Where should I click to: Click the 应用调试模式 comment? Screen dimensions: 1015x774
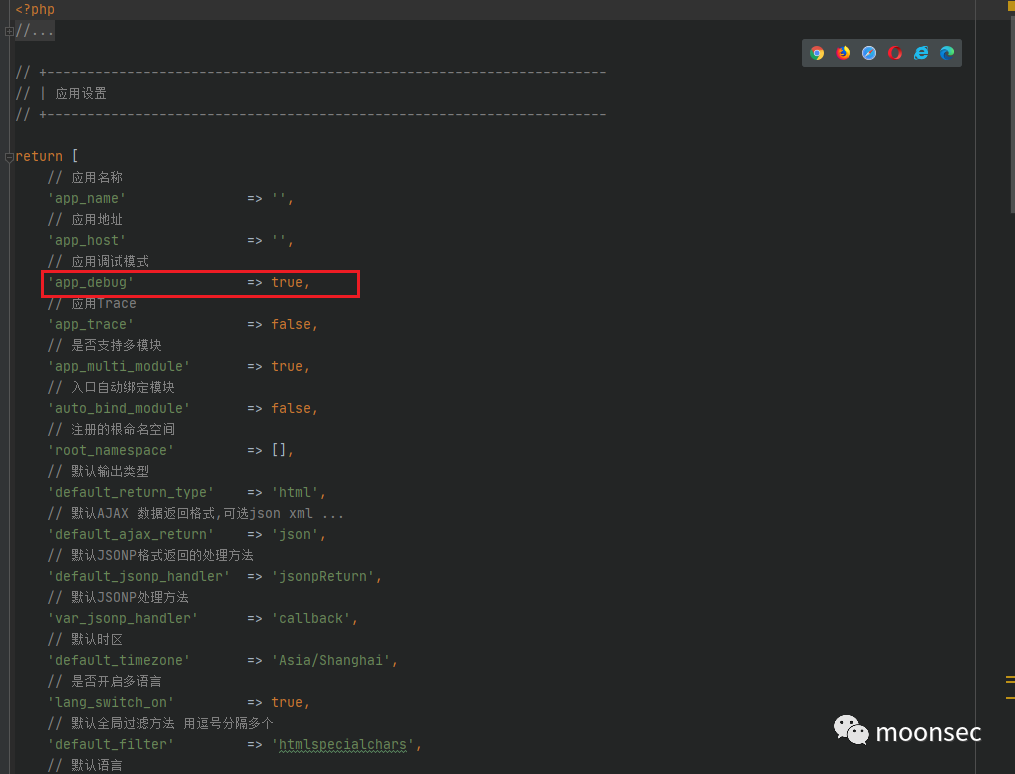coord(98,261)
